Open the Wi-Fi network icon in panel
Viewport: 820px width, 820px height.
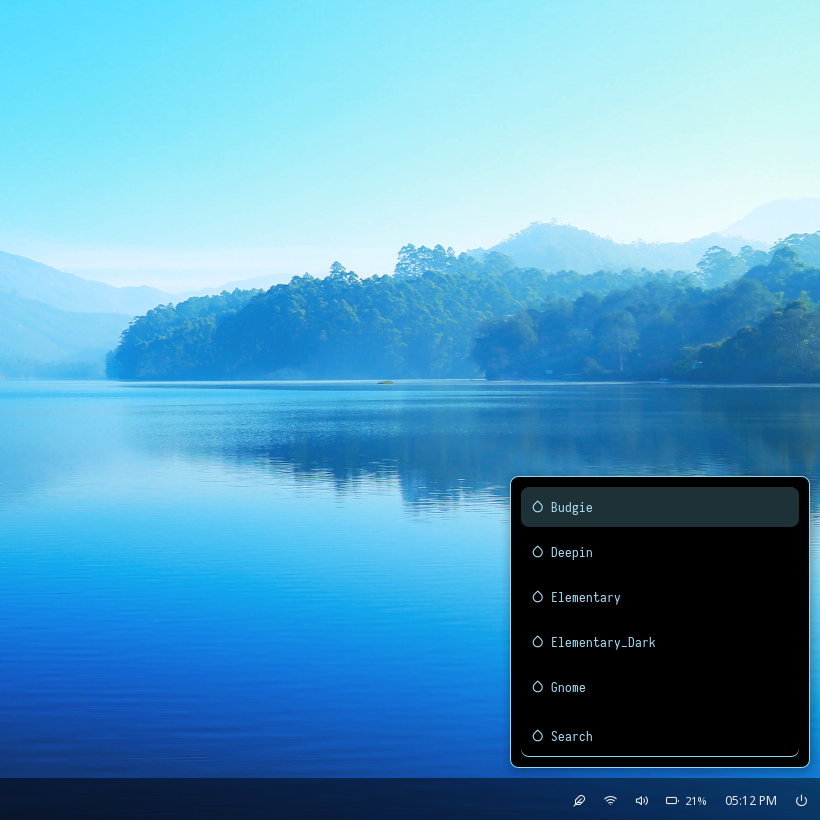[610, 800]
